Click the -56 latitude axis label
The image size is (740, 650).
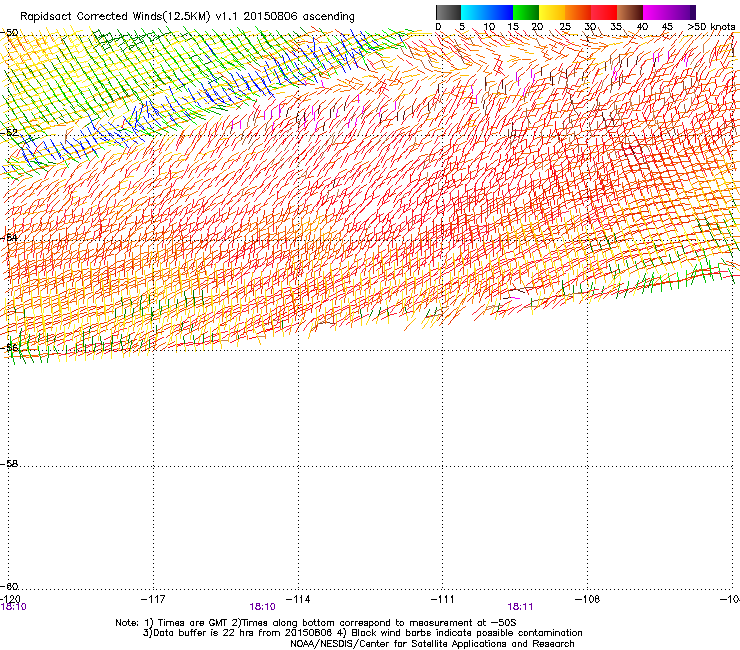(9, 347)
